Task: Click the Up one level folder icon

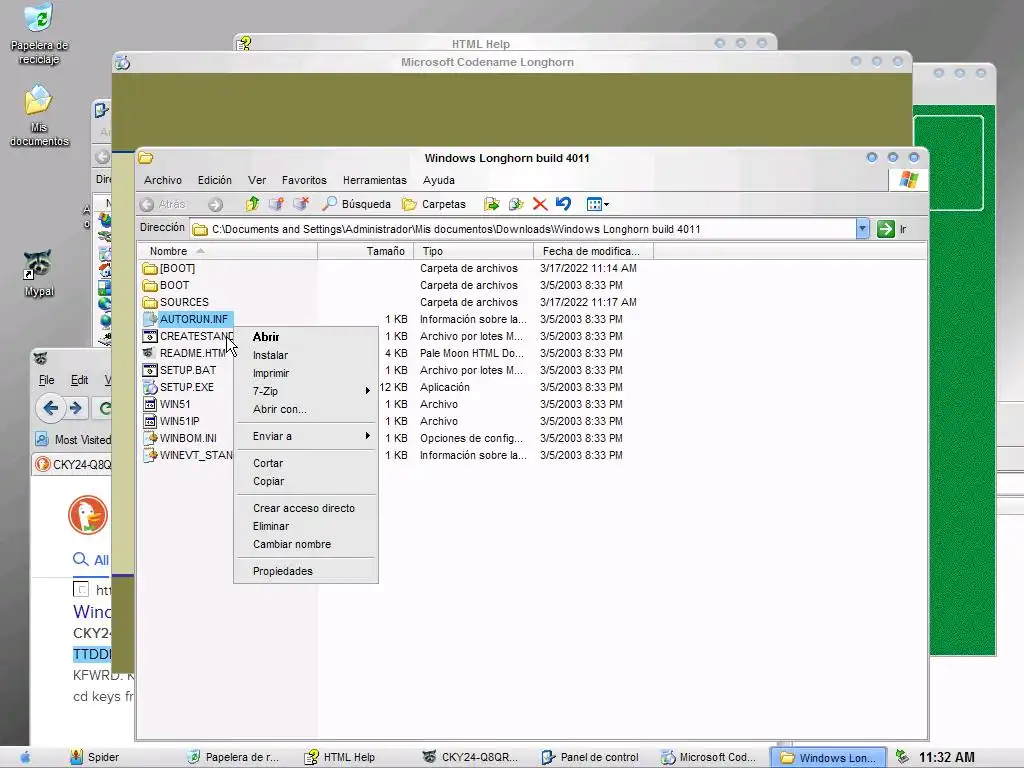Action: (x=252, y=204)
